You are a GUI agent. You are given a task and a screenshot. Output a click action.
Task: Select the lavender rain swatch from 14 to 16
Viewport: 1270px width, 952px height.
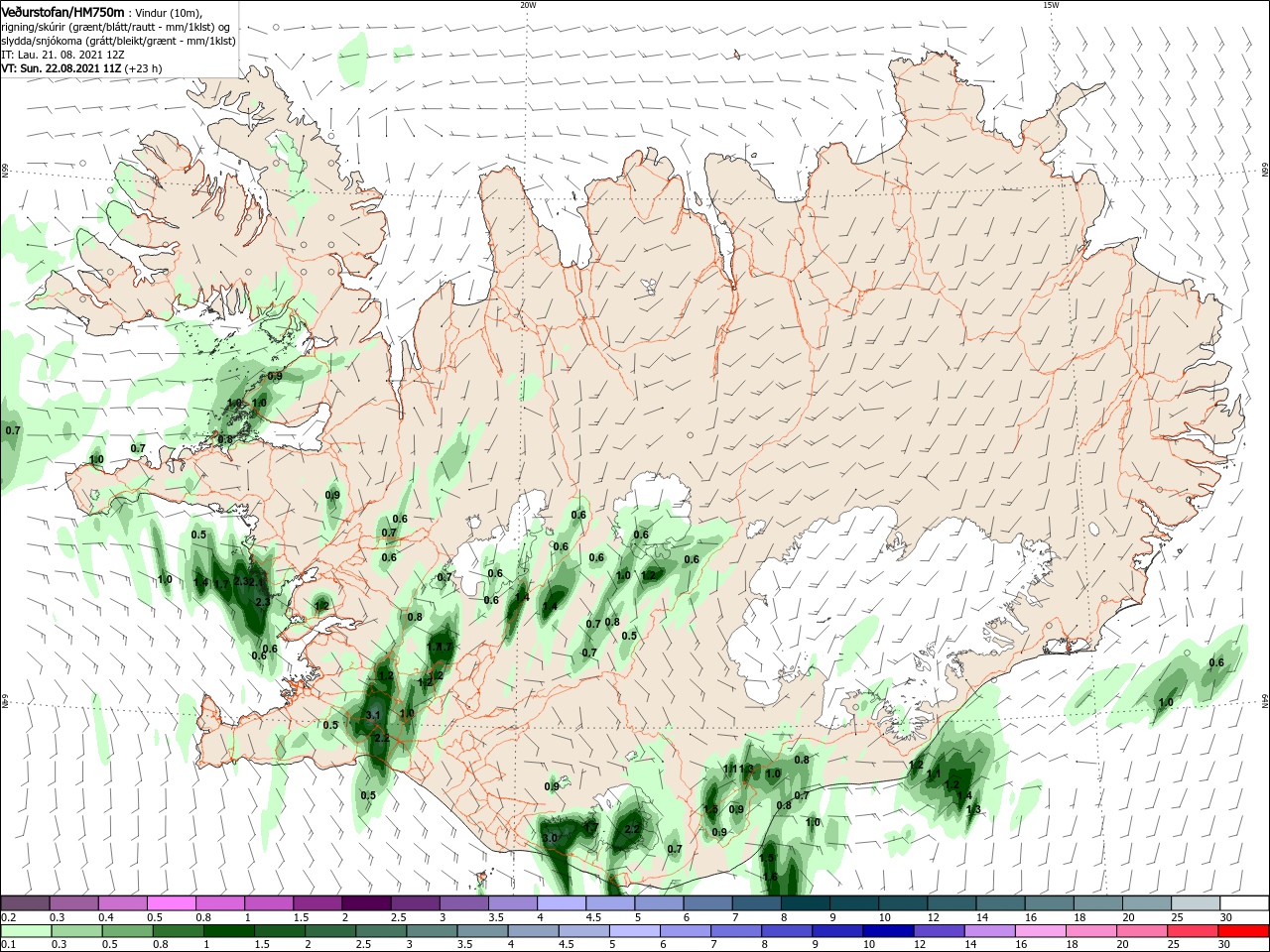click(x=991, y=931)
